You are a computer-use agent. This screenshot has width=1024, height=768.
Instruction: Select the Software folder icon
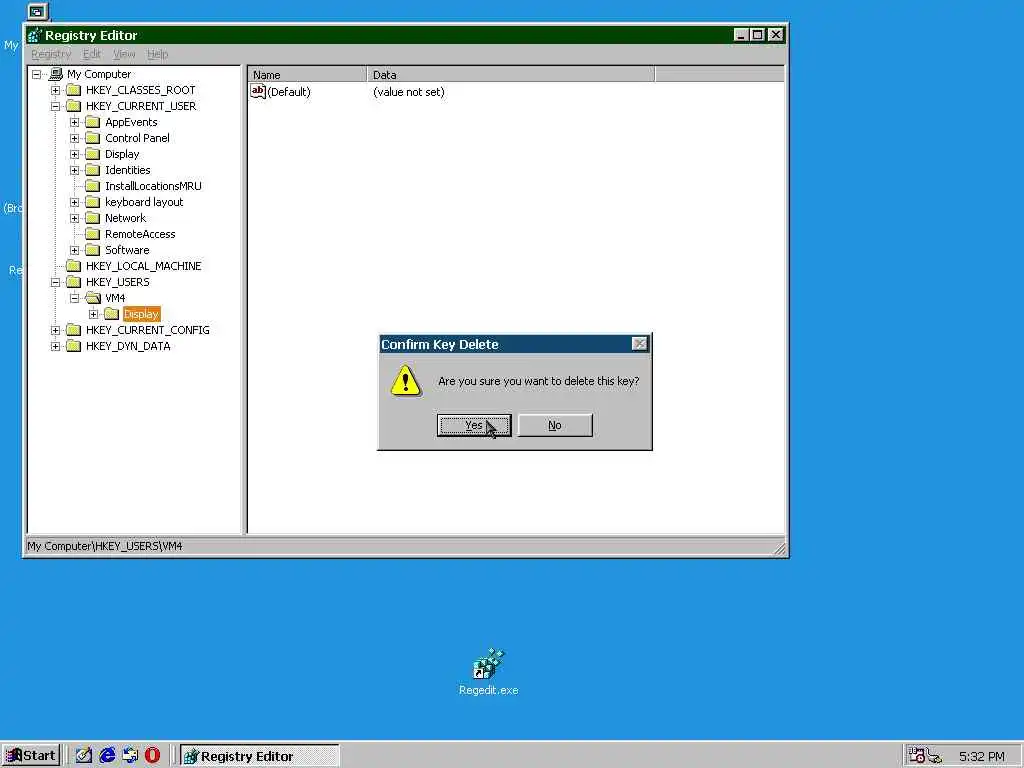(x=93, y=250)
